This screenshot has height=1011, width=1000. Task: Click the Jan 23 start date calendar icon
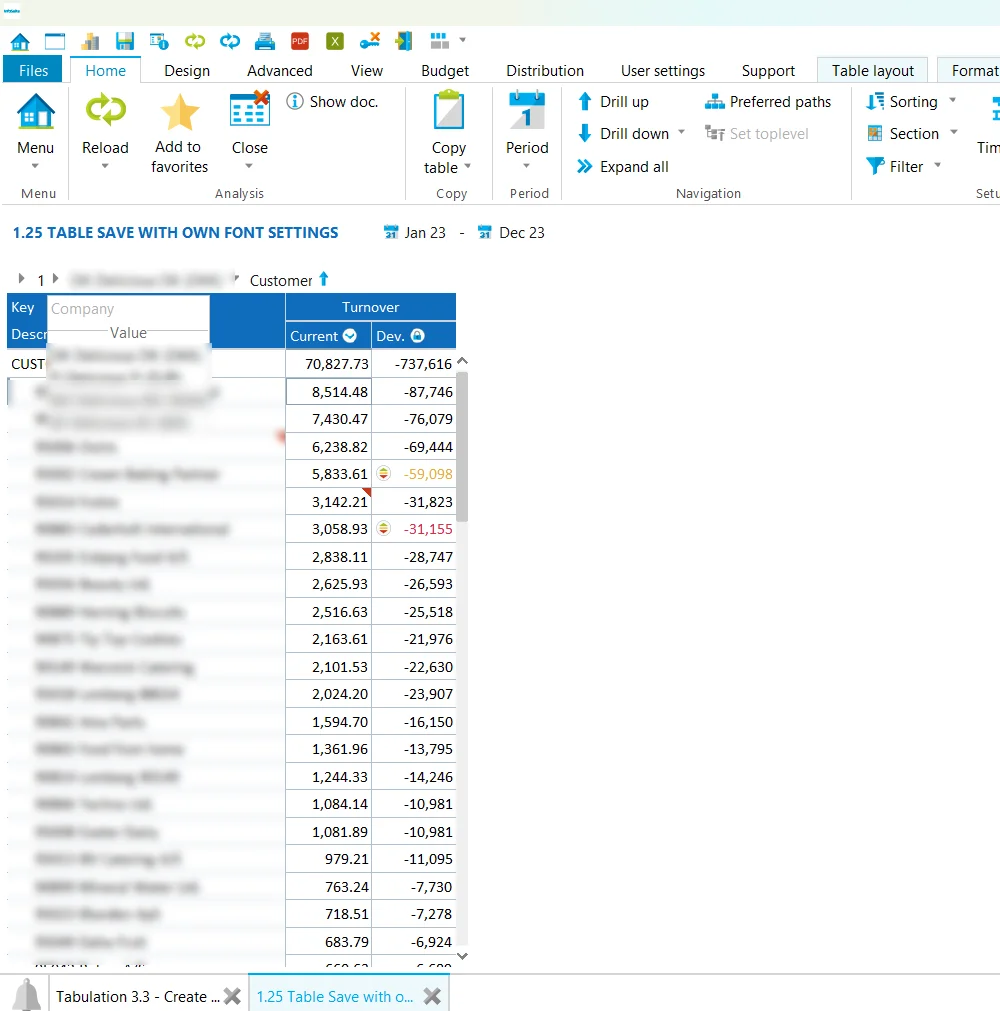tap(391, 232)
